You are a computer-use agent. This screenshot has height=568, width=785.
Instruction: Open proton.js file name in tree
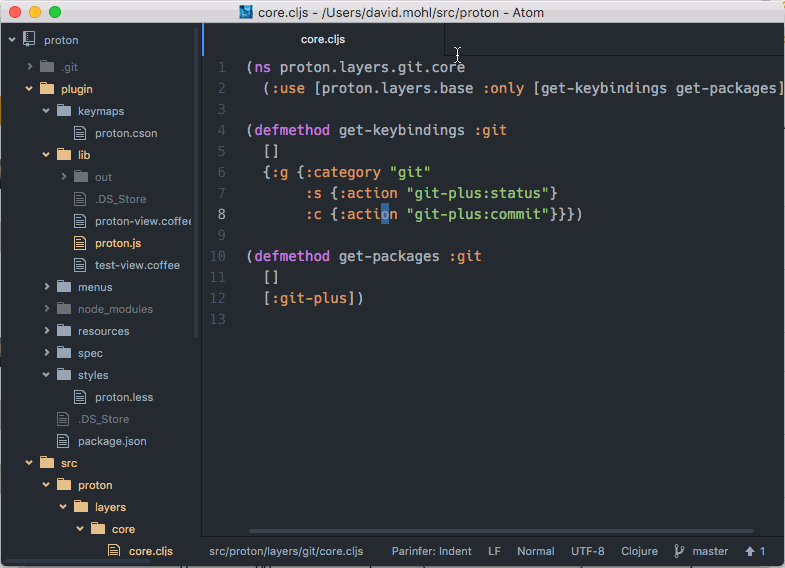point(118,243)
